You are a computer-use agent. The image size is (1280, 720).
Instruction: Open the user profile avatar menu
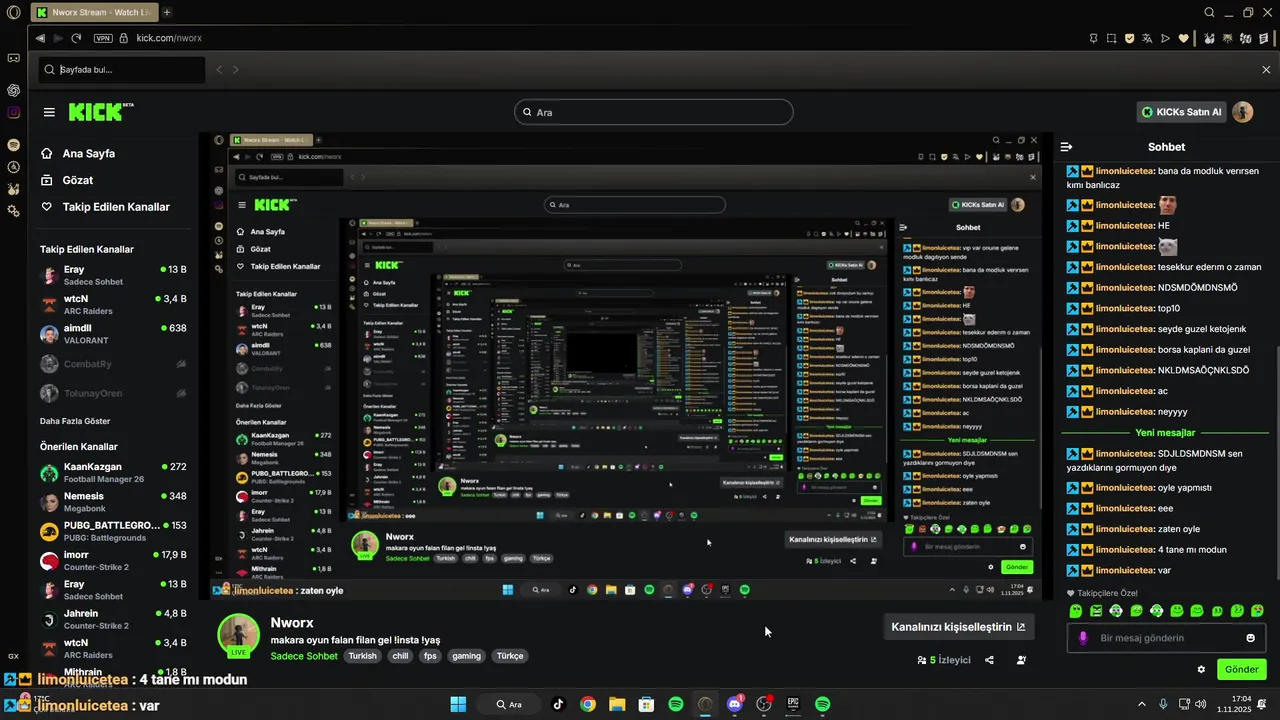coord(1243,112)
